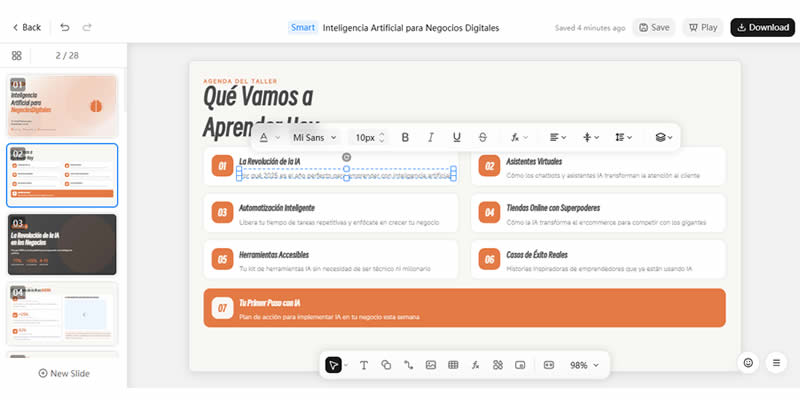Select the connector line tool
Image resolution: width=800 pixels, height=400 pixels.
pyautogui.click(x=408, y=366)
